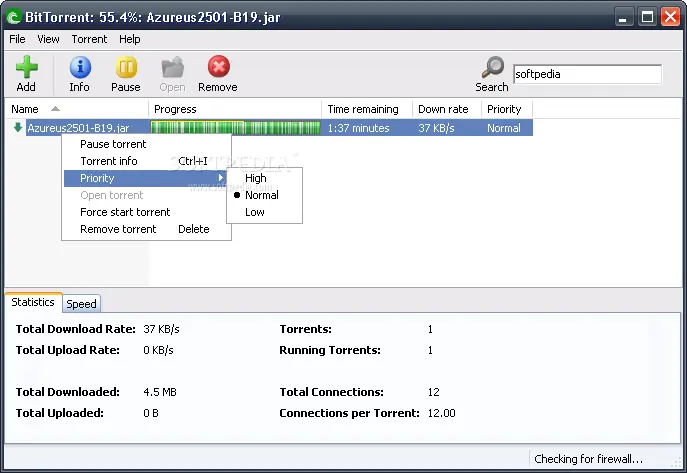
Task: Click the softpedia search input field
Action: (587, 74)
